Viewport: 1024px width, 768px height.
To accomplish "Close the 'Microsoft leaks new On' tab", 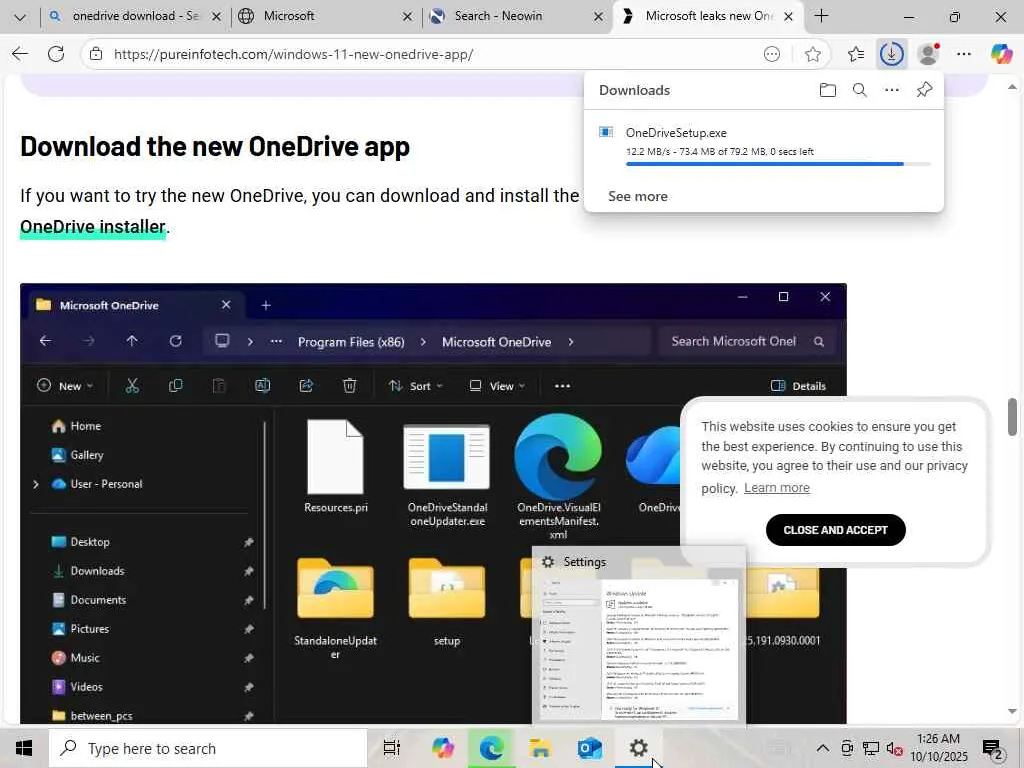I will 788,17.
